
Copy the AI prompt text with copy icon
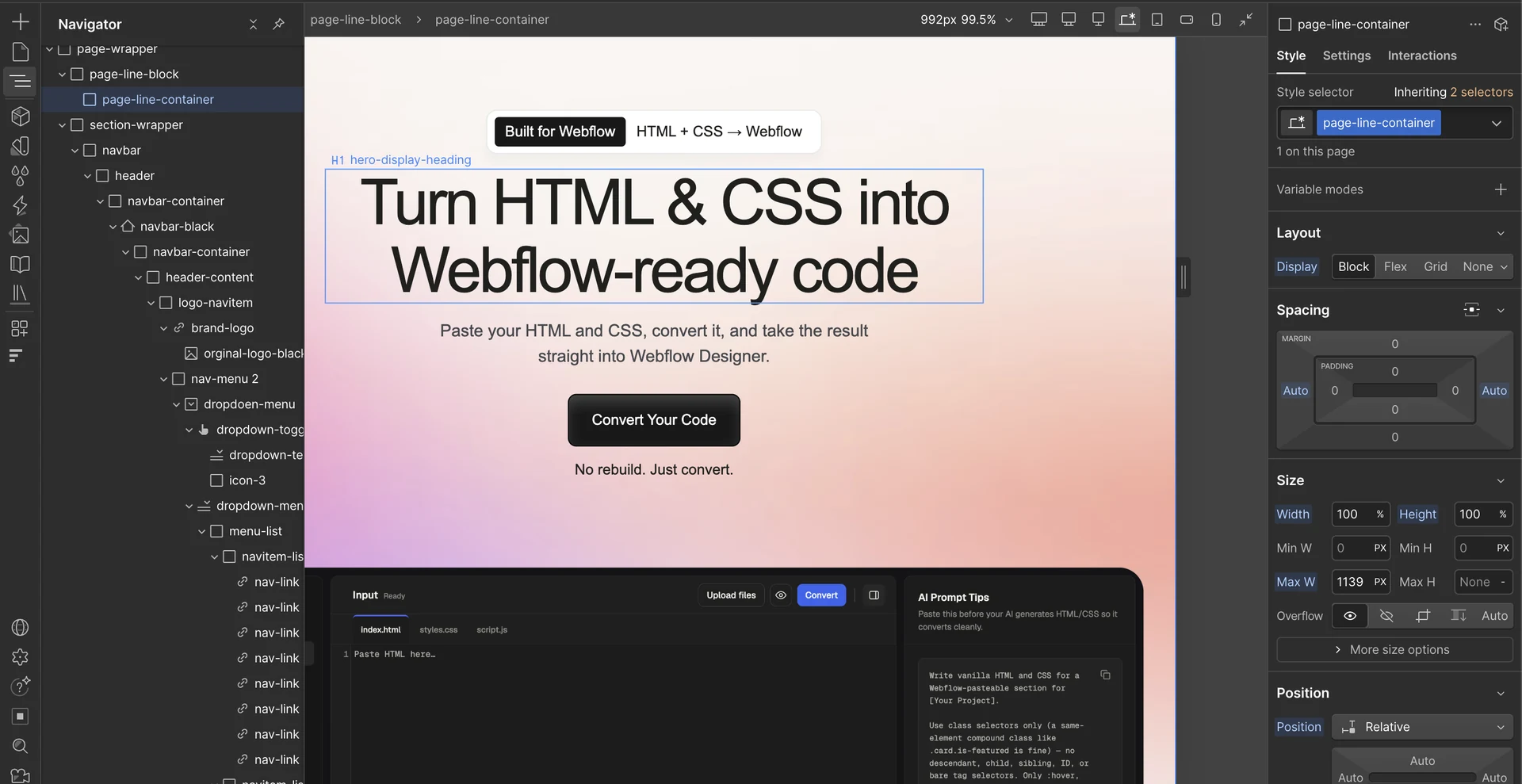click(1105, 675)
